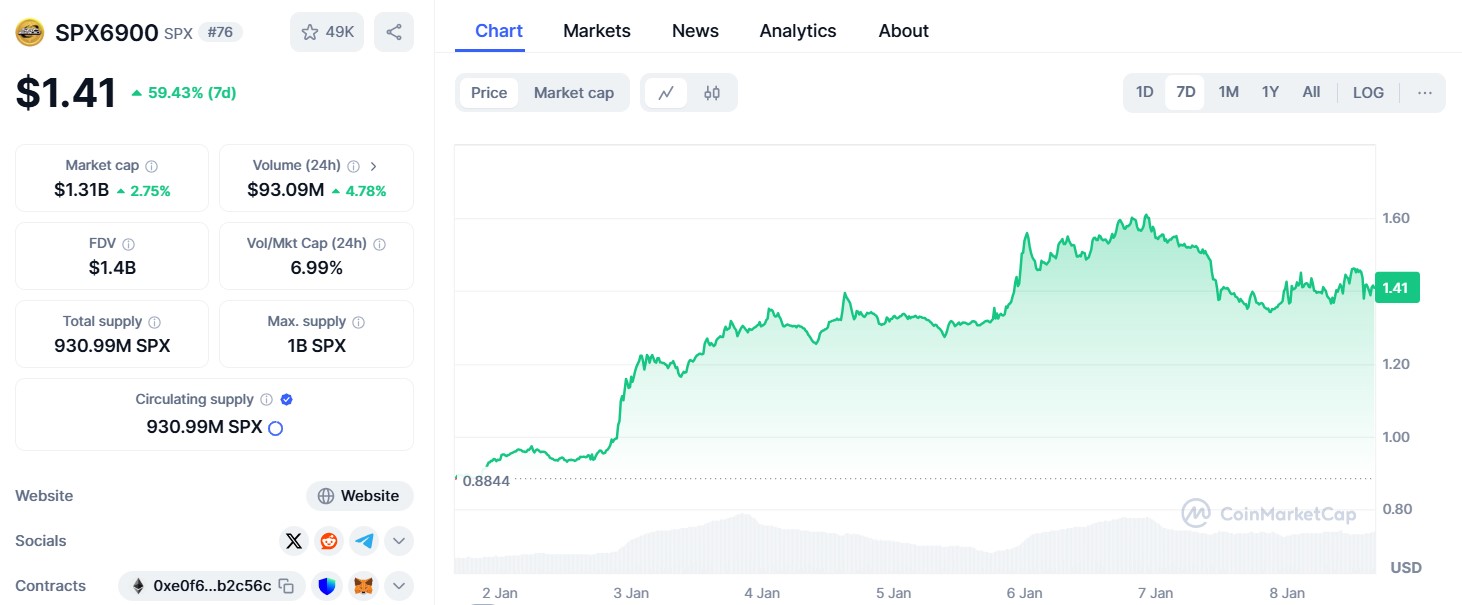Image resolution: width=1462 pixels, height=605 pixels.
Task: Click the USD currency label
Action: coord(1406,568)
